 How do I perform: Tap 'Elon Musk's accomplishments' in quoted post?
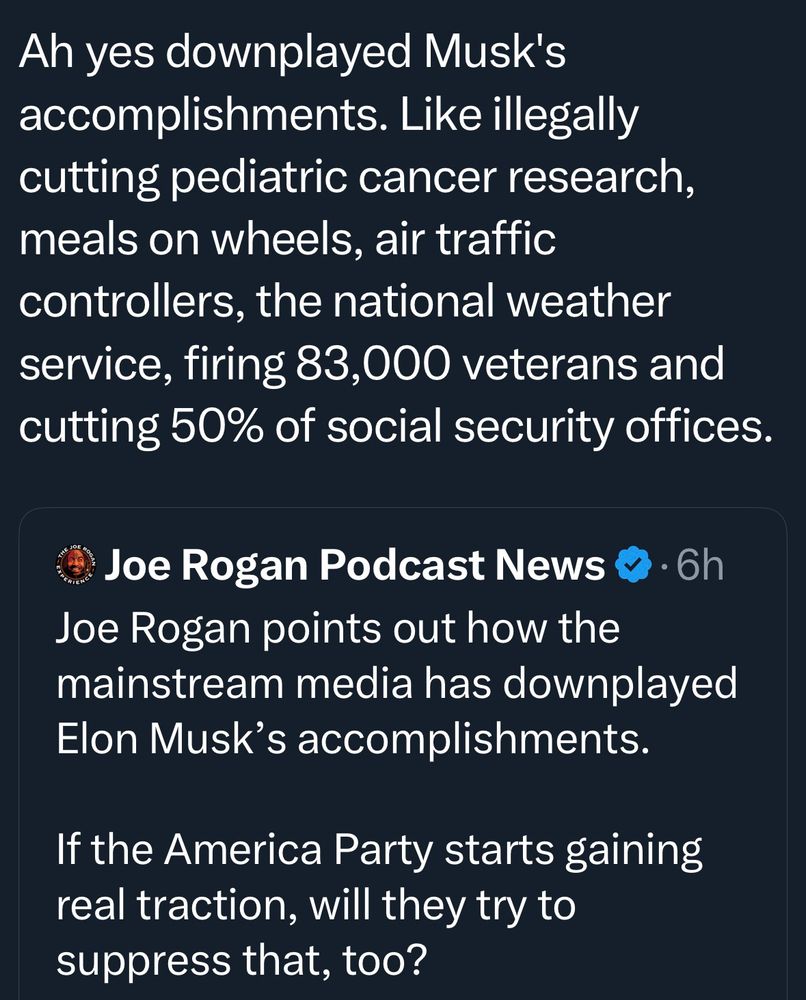(353, 740)
